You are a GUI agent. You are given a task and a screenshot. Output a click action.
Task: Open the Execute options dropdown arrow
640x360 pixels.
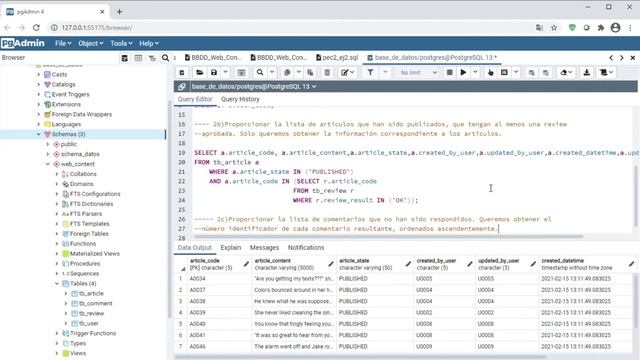point(476,72)
